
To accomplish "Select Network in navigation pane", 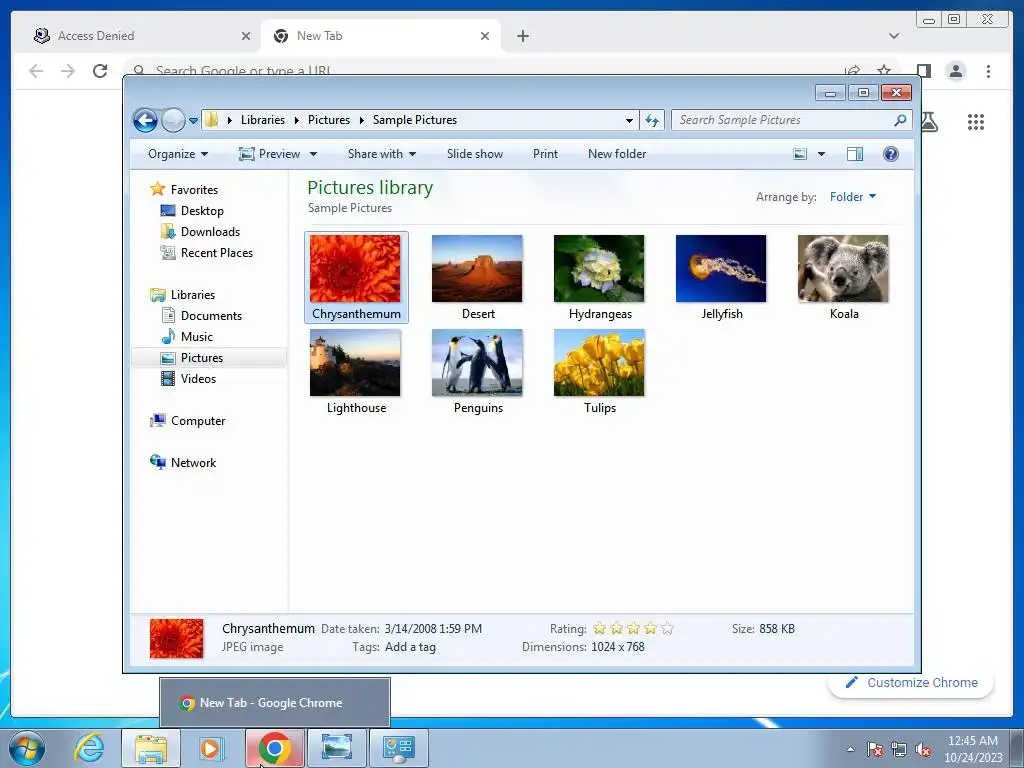I will [x=193, y=462].
